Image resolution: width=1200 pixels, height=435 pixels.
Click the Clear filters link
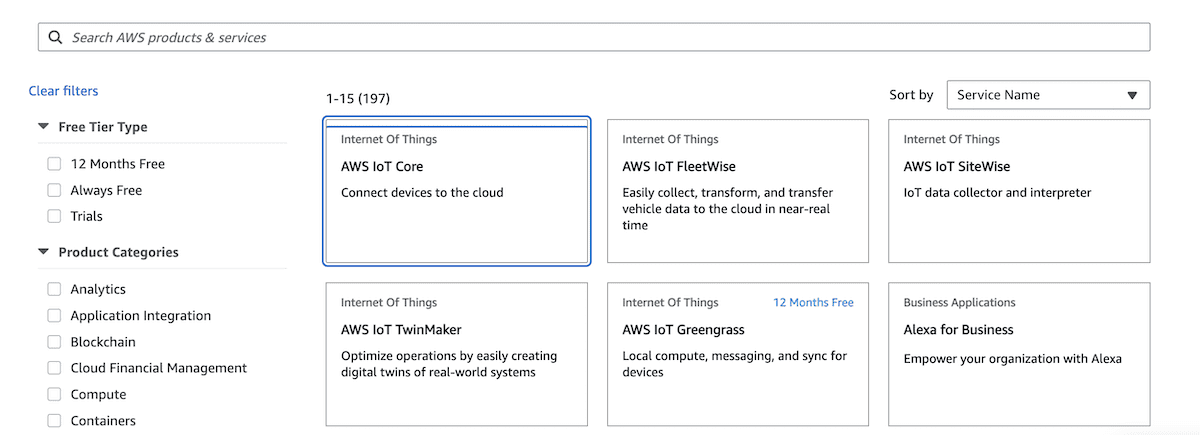63,91
